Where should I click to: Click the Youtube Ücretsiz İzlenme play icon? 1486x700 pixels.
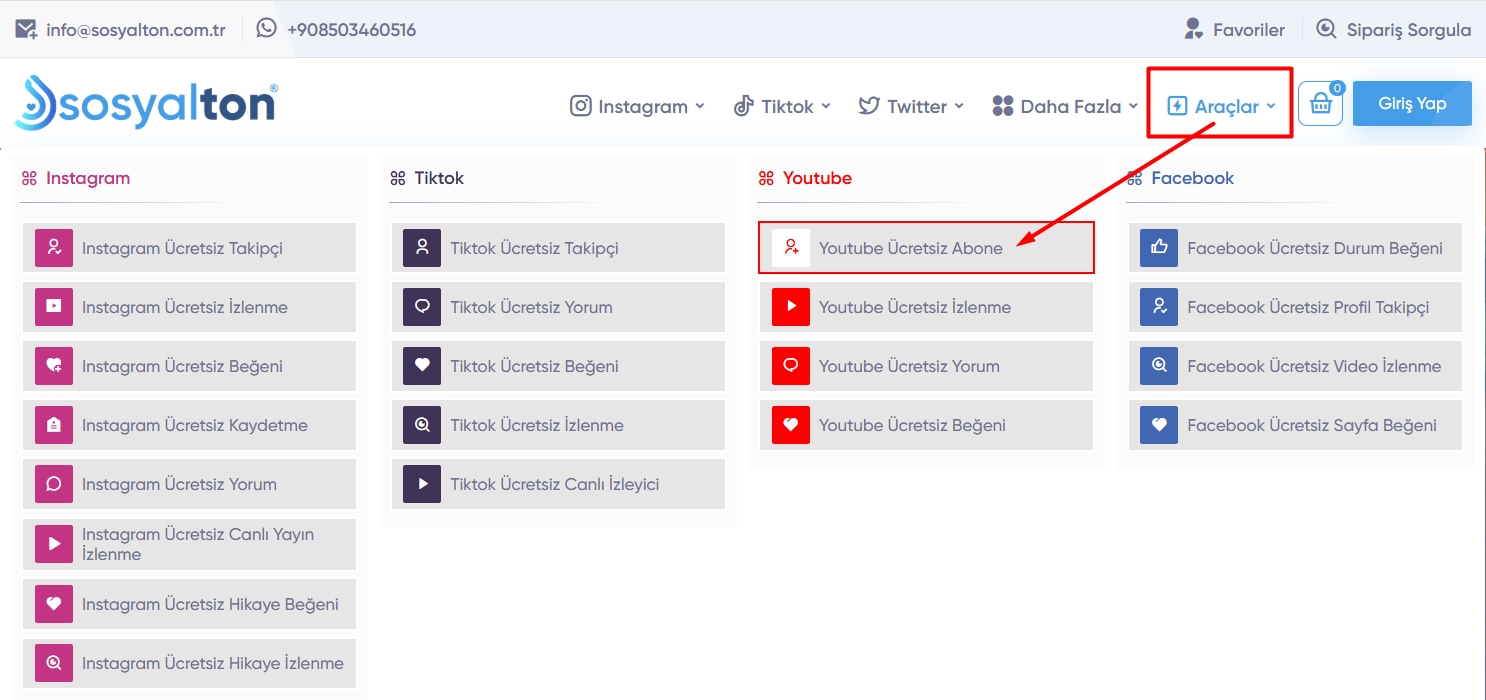(x=791, y=307)
